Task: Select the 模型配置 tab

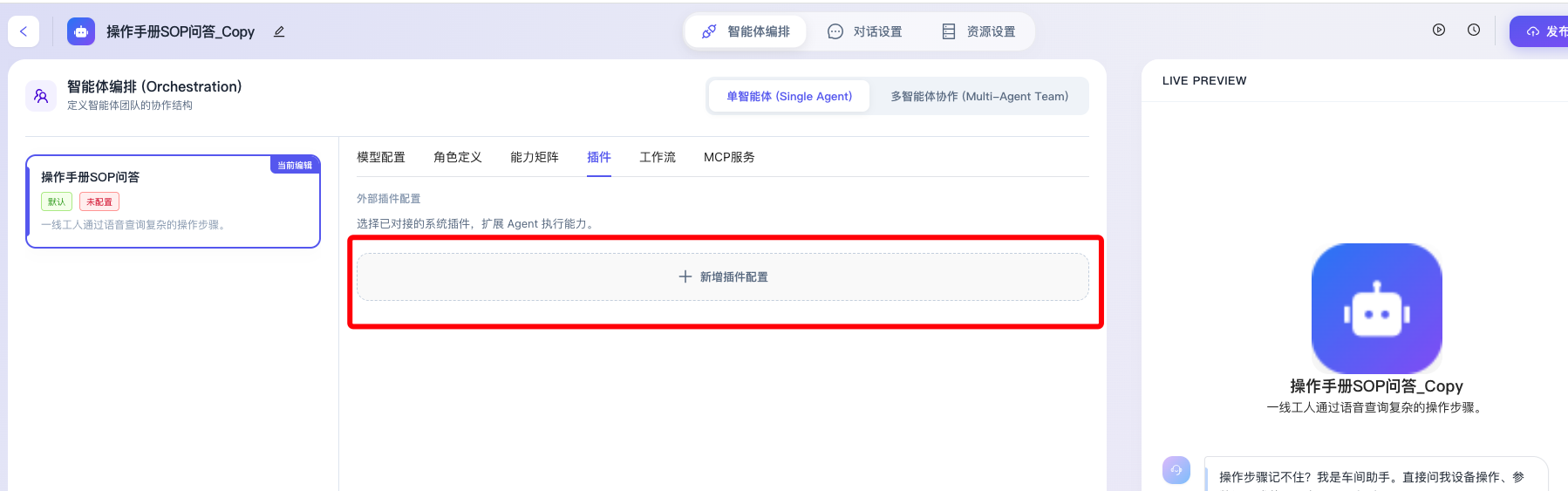Action: pos(381,157)
